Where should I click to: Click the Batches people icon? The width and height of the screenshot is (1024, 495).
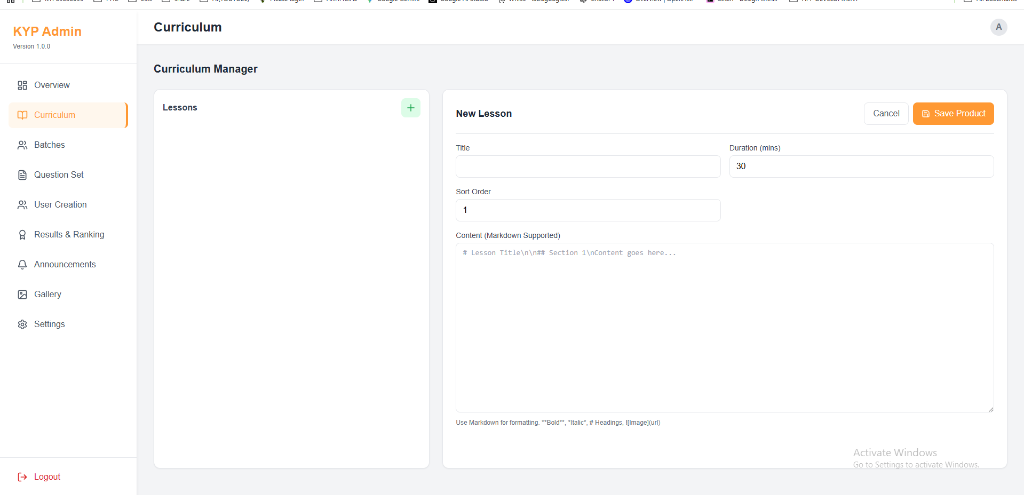22,145
